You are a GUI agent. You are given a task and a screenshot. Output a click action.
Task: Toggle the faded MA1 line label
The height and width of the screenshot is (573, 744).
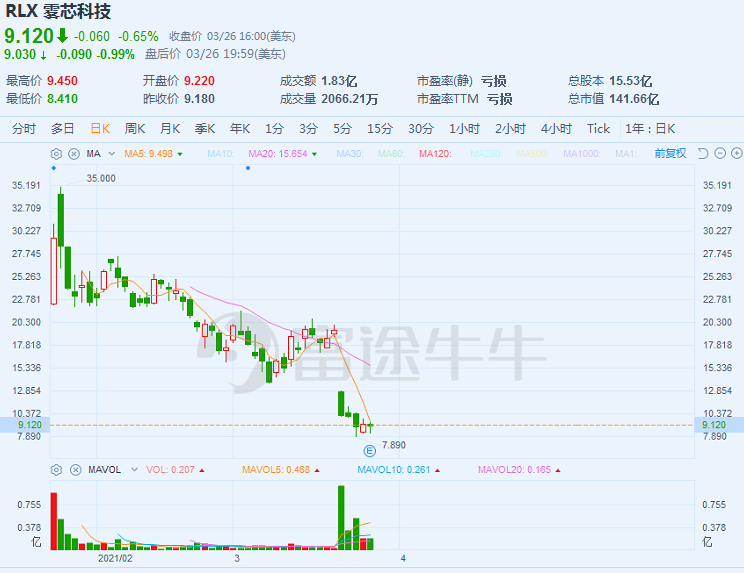[626, 154]
